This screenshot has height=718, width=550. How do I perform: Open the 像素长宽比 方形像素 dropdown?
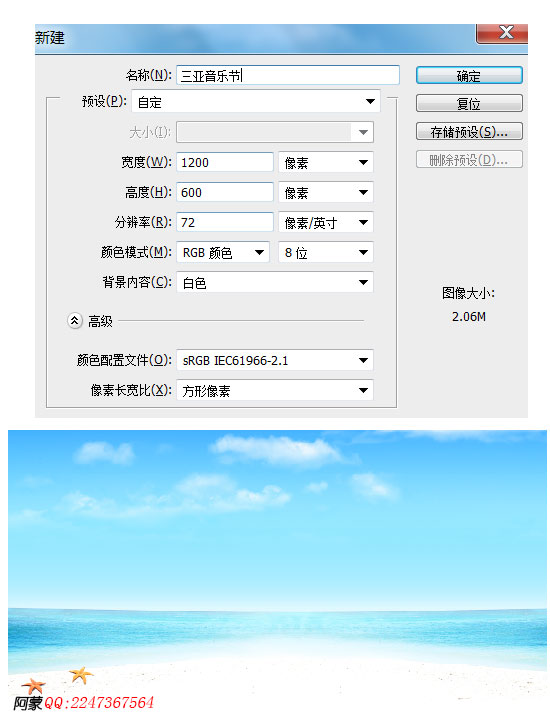click(275, 391)
